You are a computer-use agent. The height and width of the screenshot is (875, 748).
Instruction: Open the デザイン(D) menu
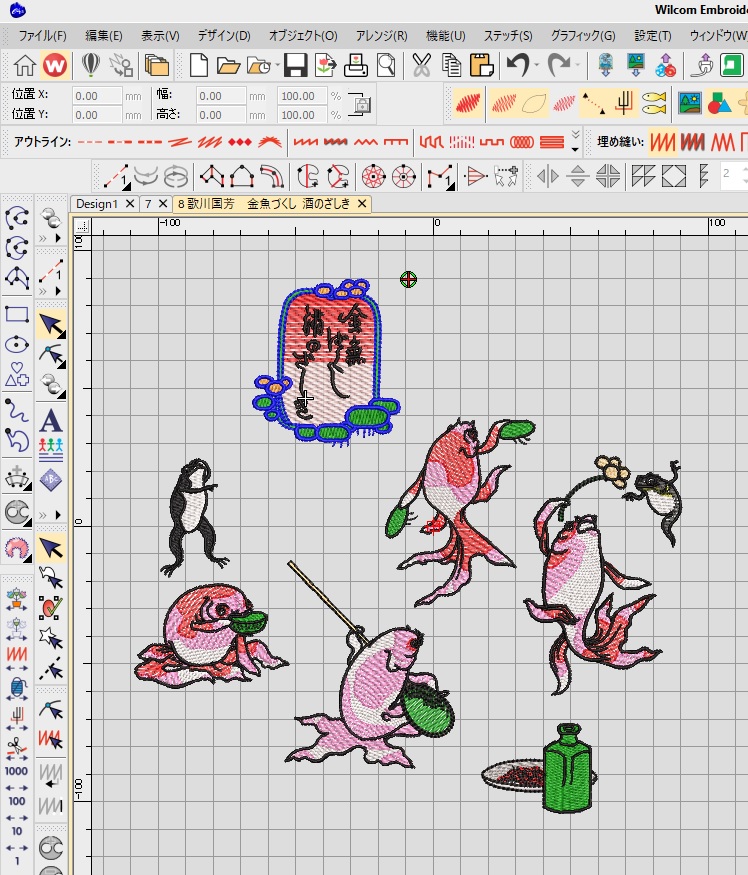point(224,36)
